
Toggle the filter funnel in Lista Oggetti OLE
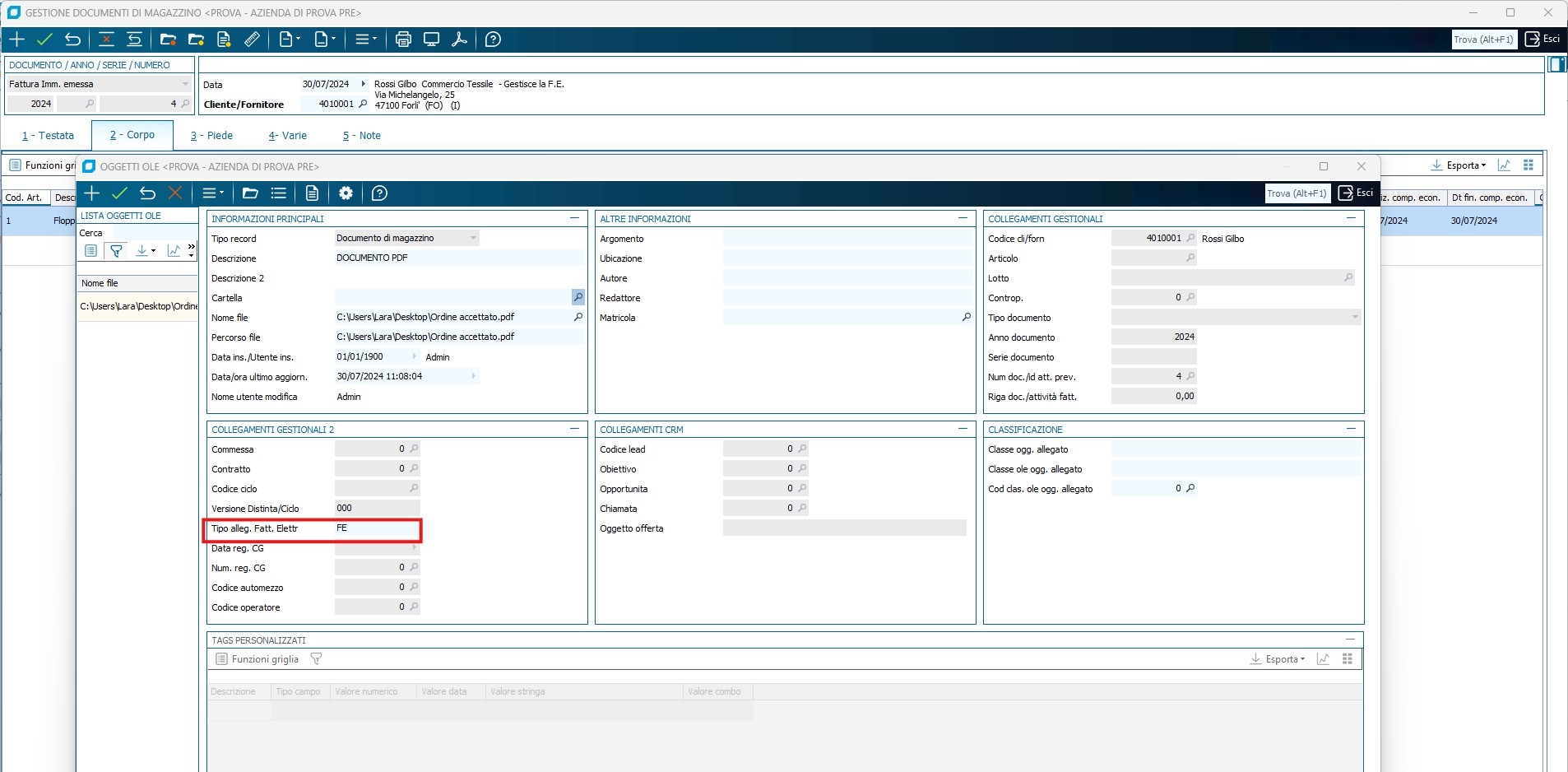click(116, 251)
